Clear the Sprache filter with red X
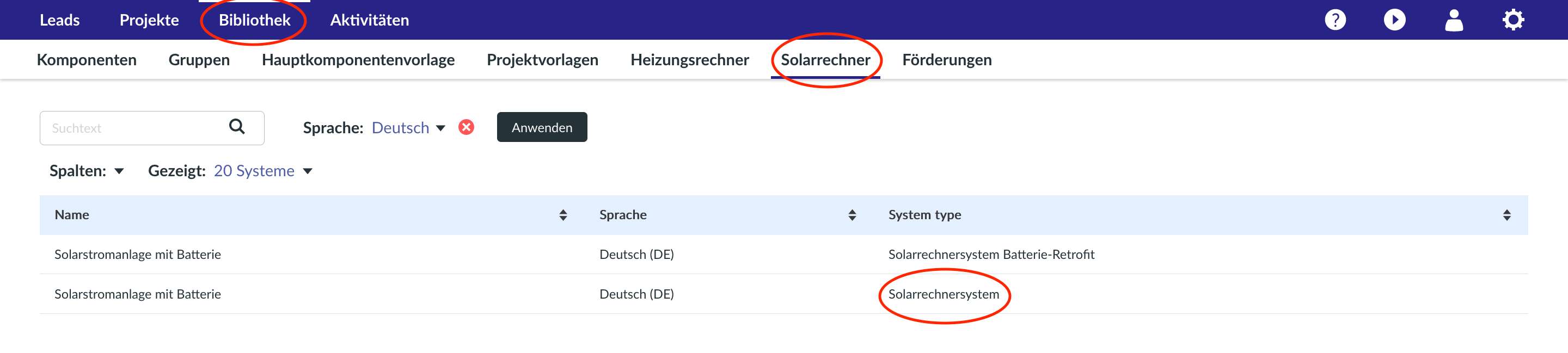This screenshot has width=1568, height=353. (466, 127)
